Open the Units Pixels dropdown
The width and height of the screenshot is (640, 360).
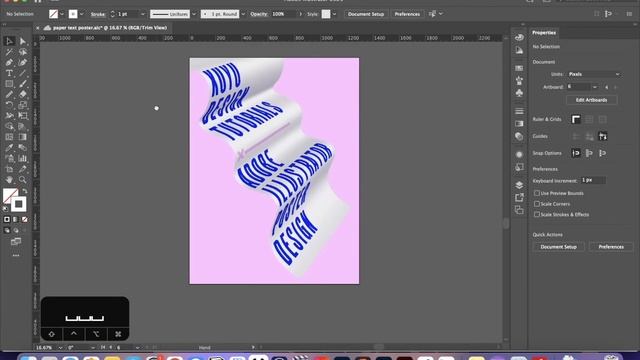(x=594, y=74)
